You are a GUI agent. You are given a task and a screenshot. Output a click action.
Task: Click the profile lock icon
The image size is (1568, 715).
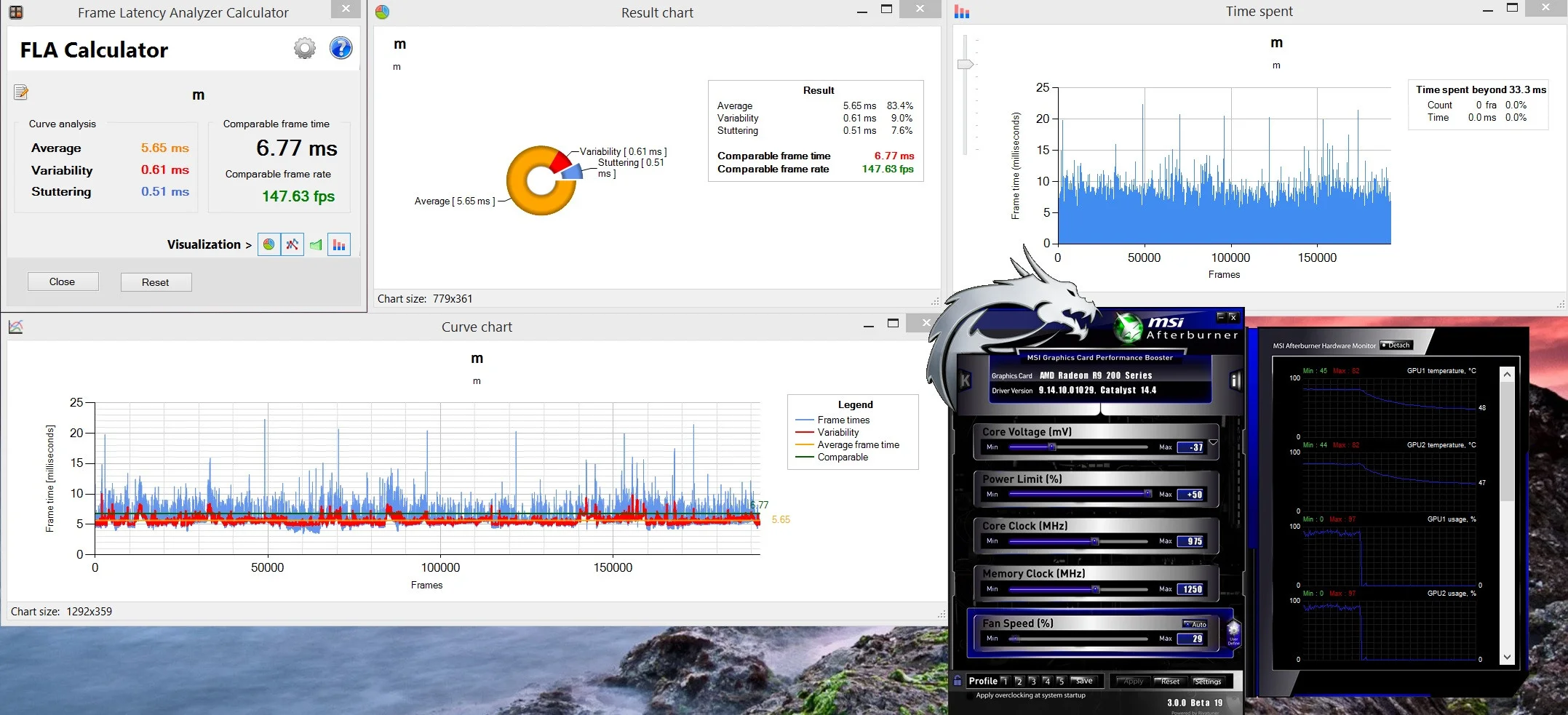958,681
